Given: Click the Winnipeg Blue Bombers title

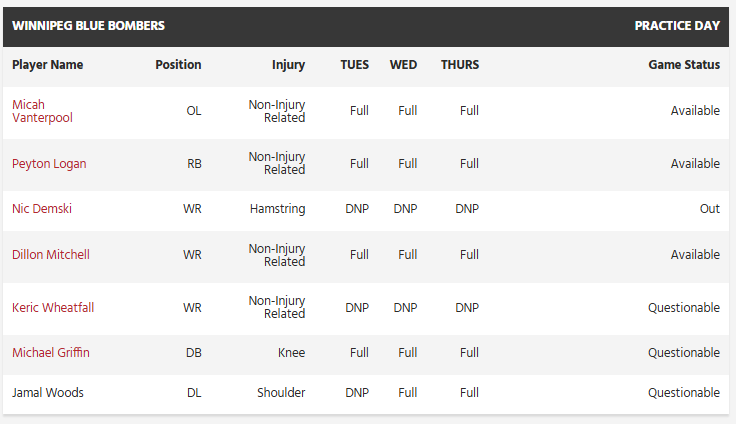Looking at the screenshot, I should pyautogui.click(x=88, y=26).
